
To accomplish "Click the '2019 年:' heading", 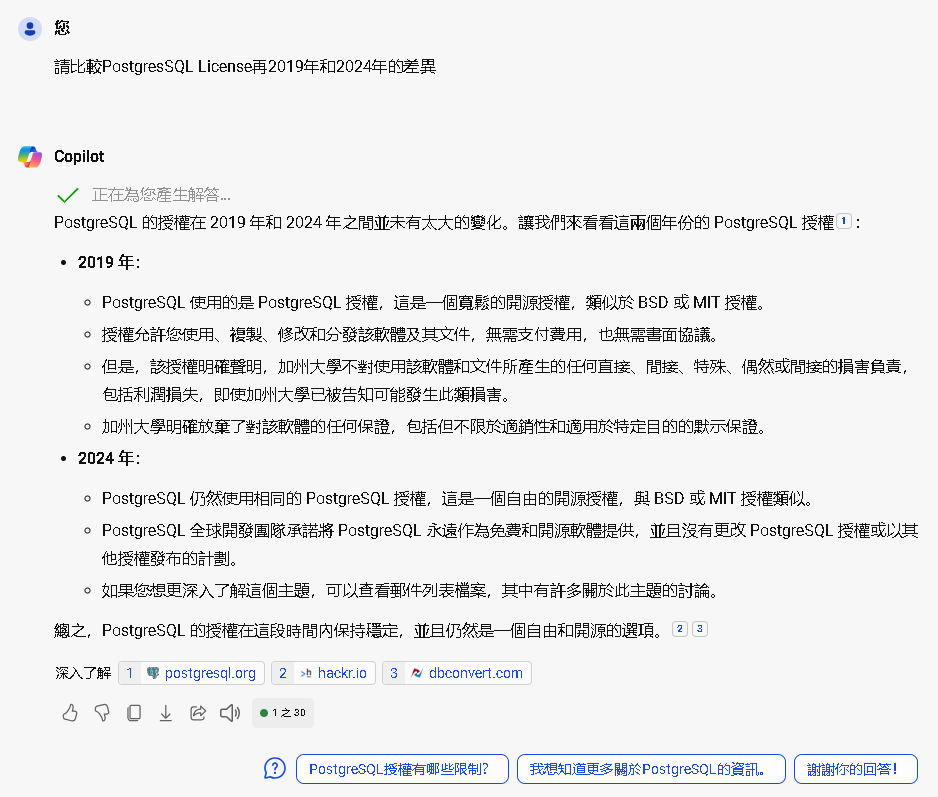I will [x=109, y=262].
